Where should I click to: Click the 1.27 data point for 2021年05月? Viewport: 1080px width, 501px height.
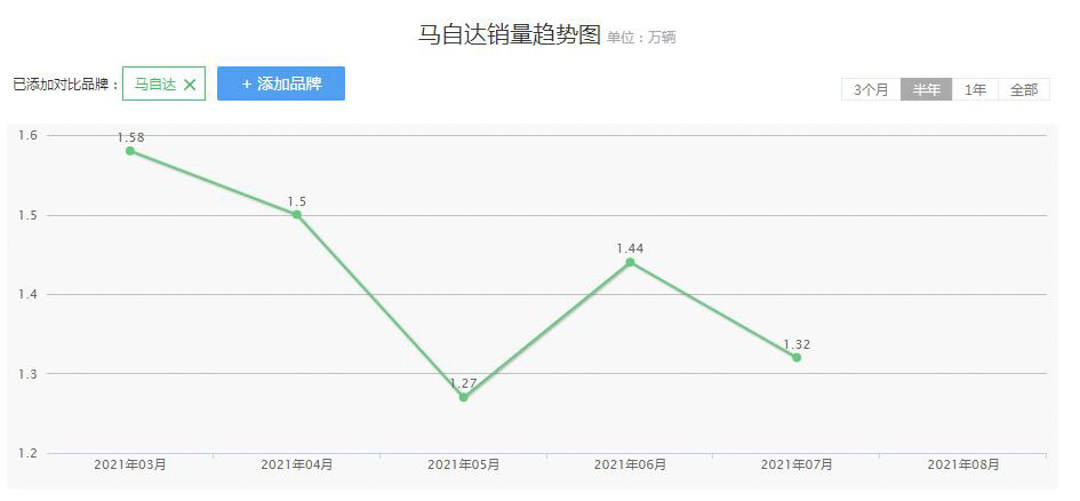coord(464,397)
